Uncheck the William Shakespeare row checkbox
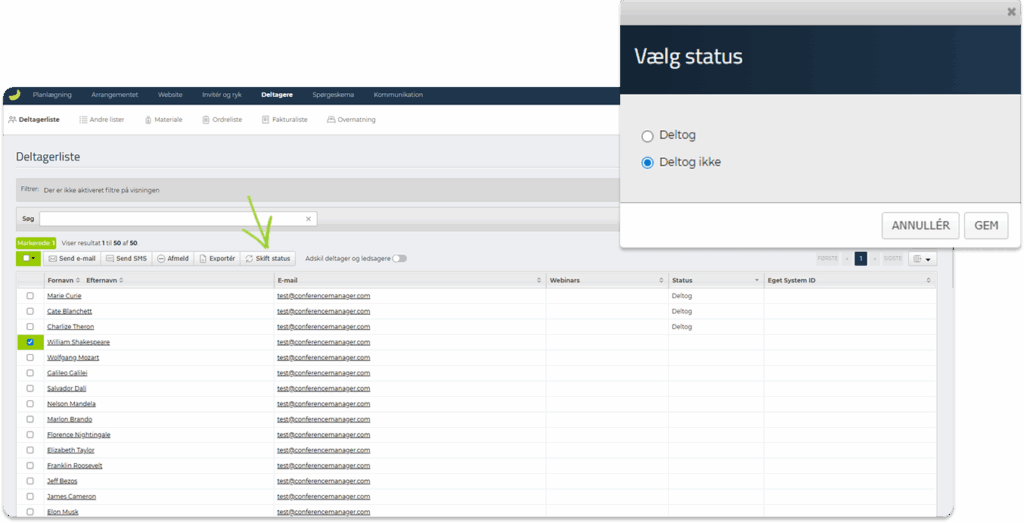1024x523 pixels. coord(30,342)
